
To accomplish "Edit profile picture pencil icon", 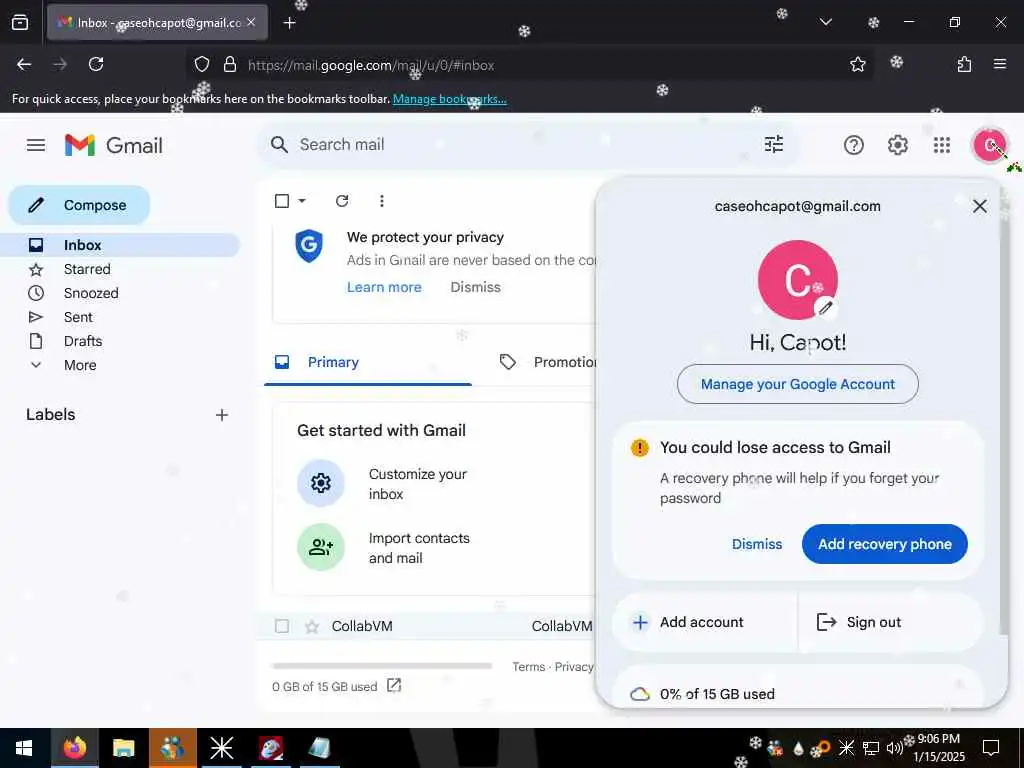I will coord(826,307).
